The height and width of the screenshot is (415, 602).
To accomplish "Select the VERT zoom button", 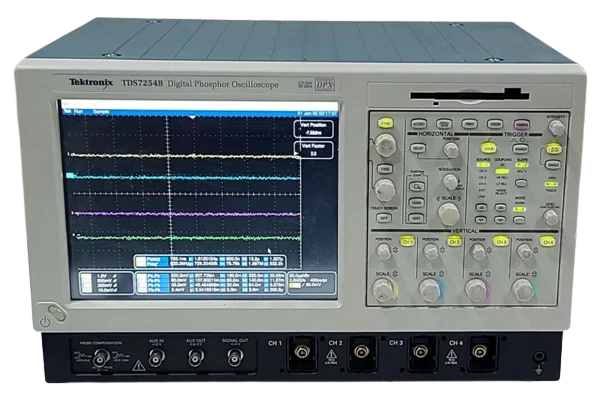I will coord(416,218).
